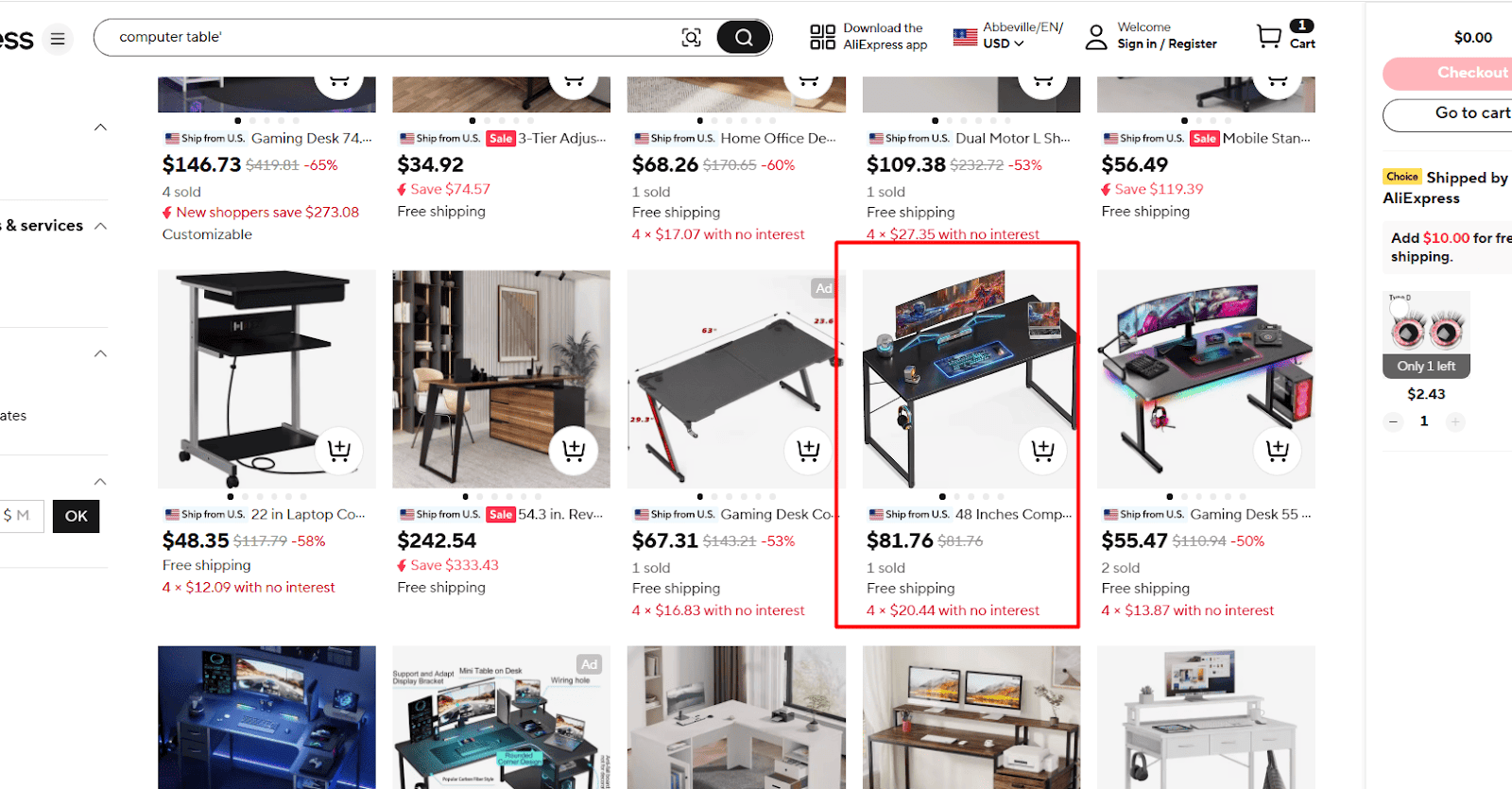Open the hamburger categories menu
Image resolution: width=1512 pixels, height=789 pixels.
(x=58, y=39)
